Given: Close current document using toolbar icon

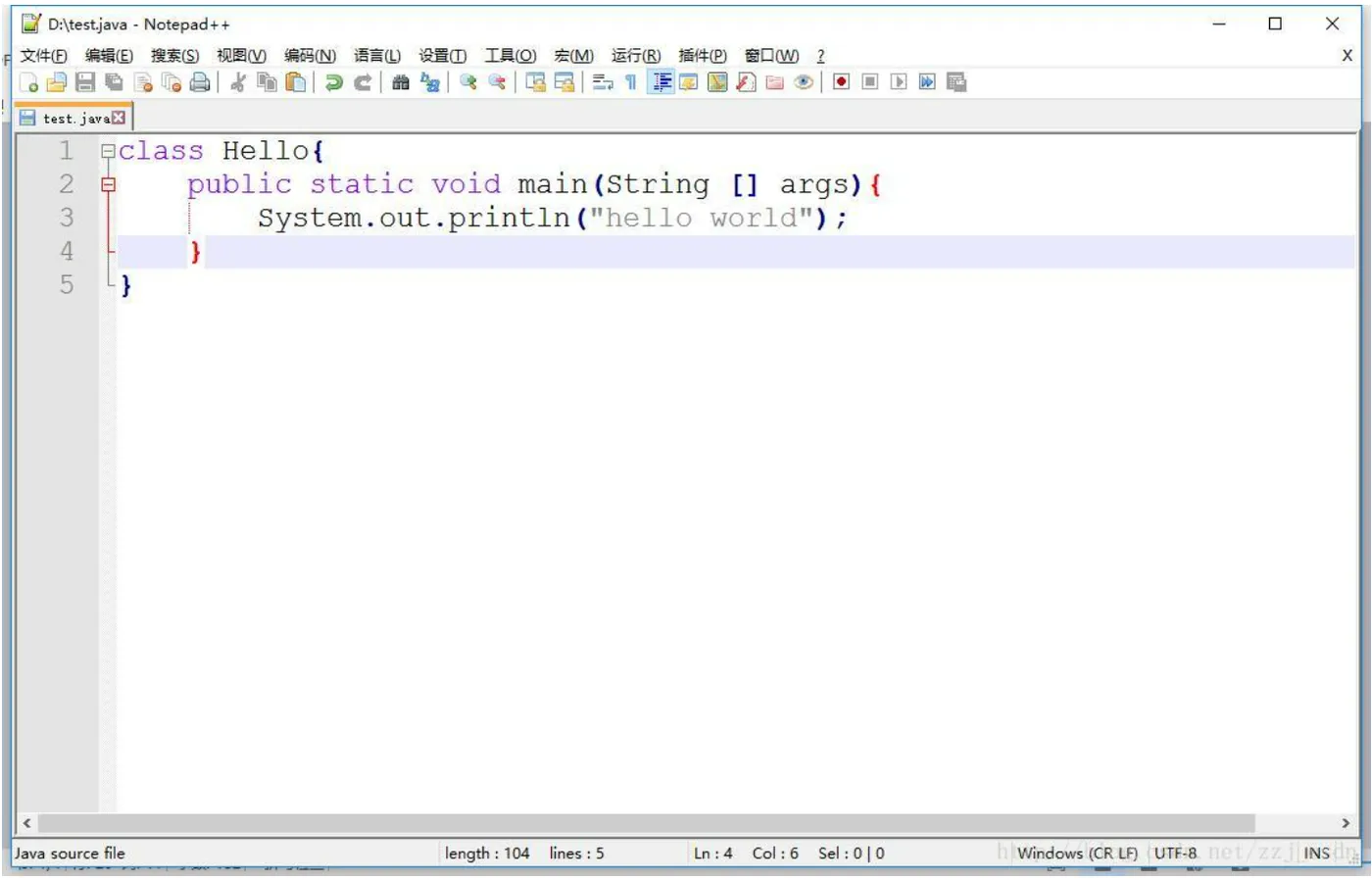Looking at the screenshot, I should [x=143, y=82].
